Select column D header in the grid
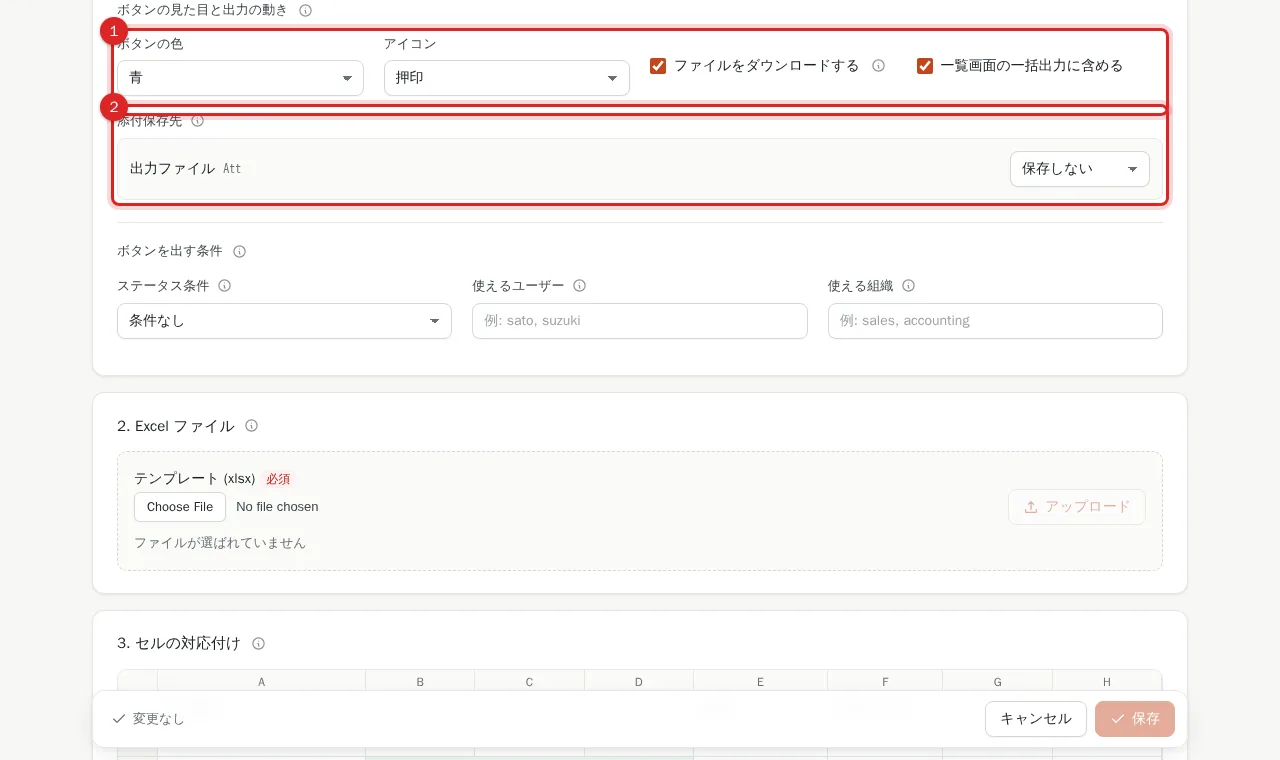Image resolution: width=1280 pixels, height=760 pixels. coord(639,682)
